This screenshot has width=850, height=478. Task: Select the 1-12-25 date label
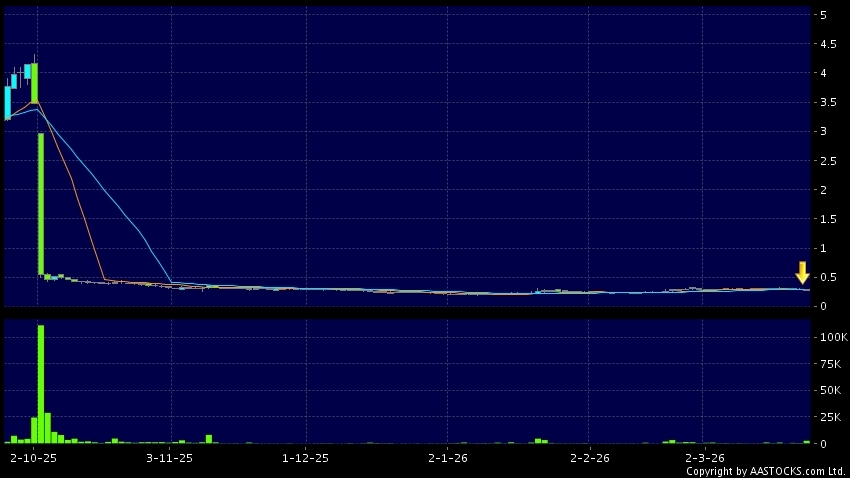coord(306,457)
